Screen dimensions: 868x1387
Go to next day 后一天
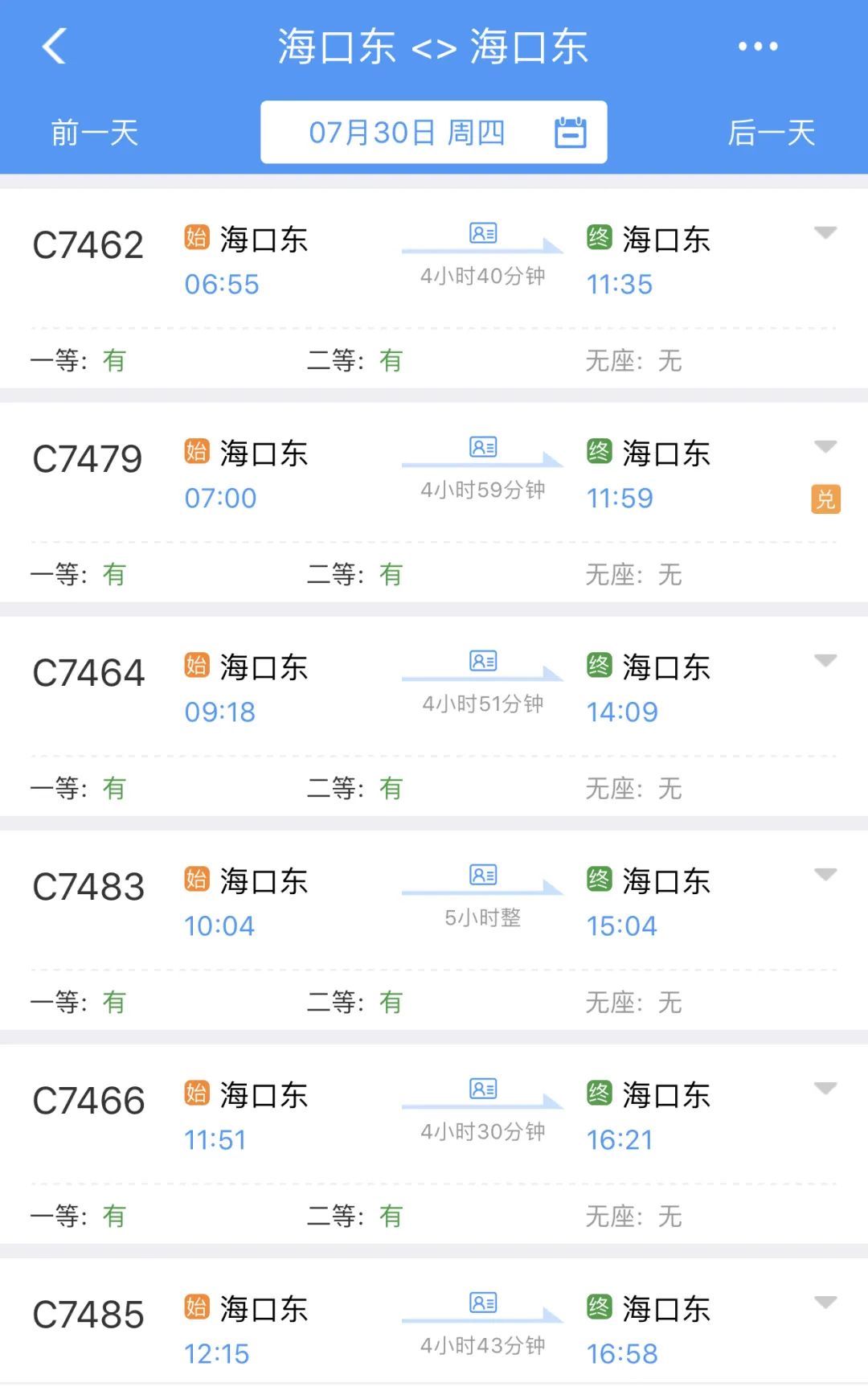tap(772, 133)
